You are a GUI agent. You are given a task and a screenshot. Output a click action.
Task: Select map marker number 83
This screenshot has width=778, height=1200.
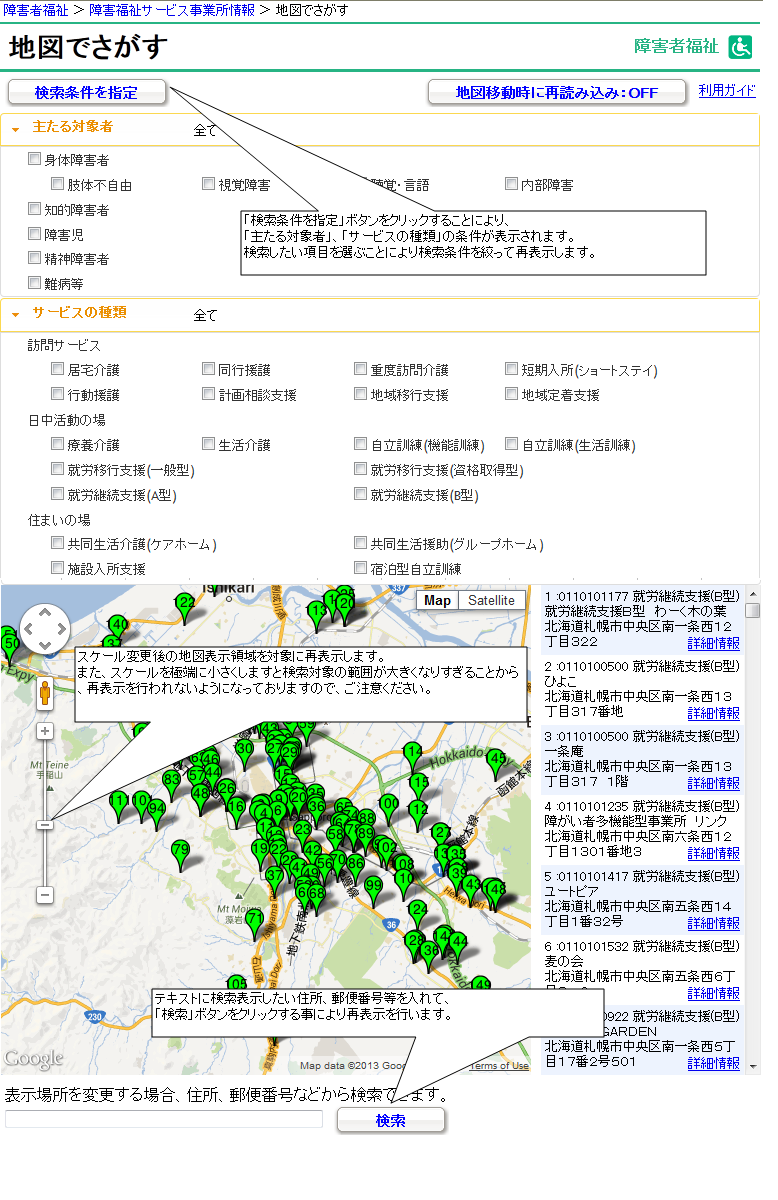(172, 783)
